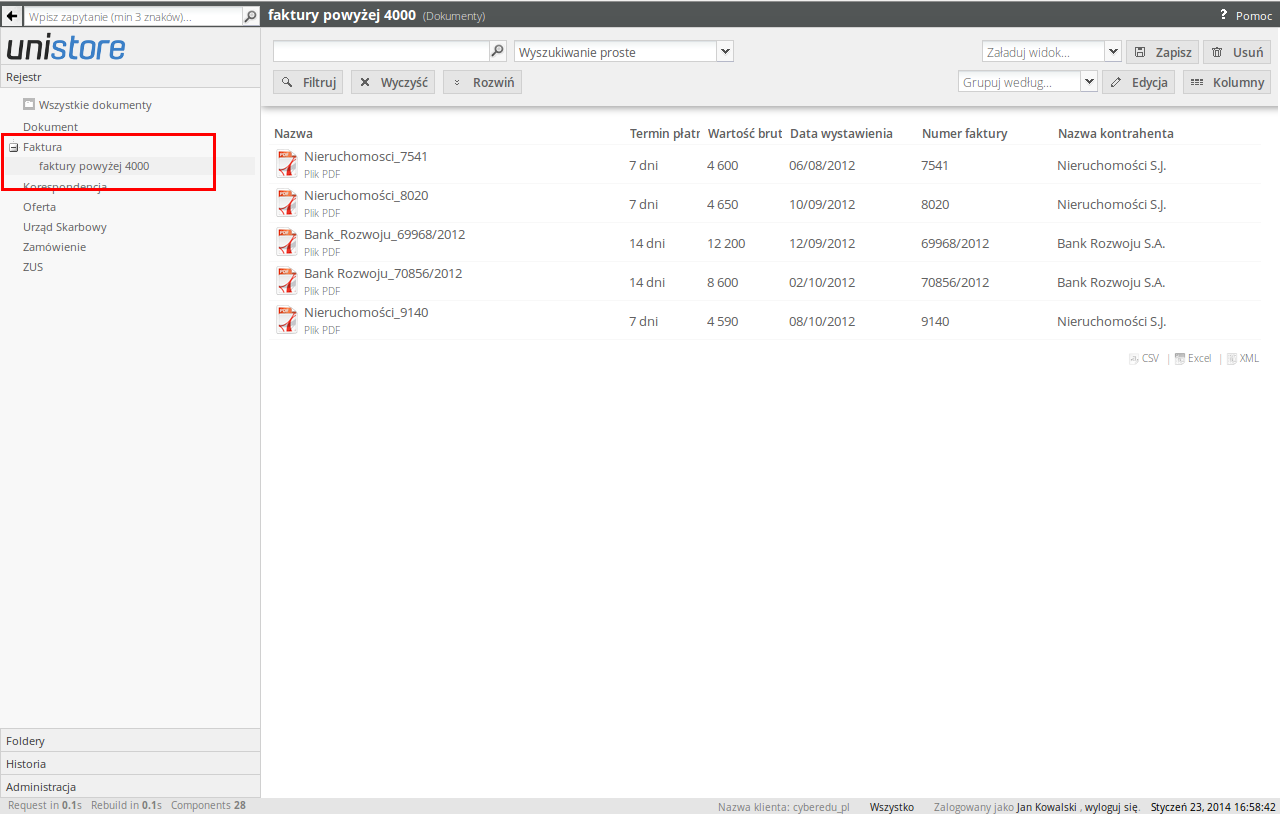Export the list to CSV

point(1144,358)
